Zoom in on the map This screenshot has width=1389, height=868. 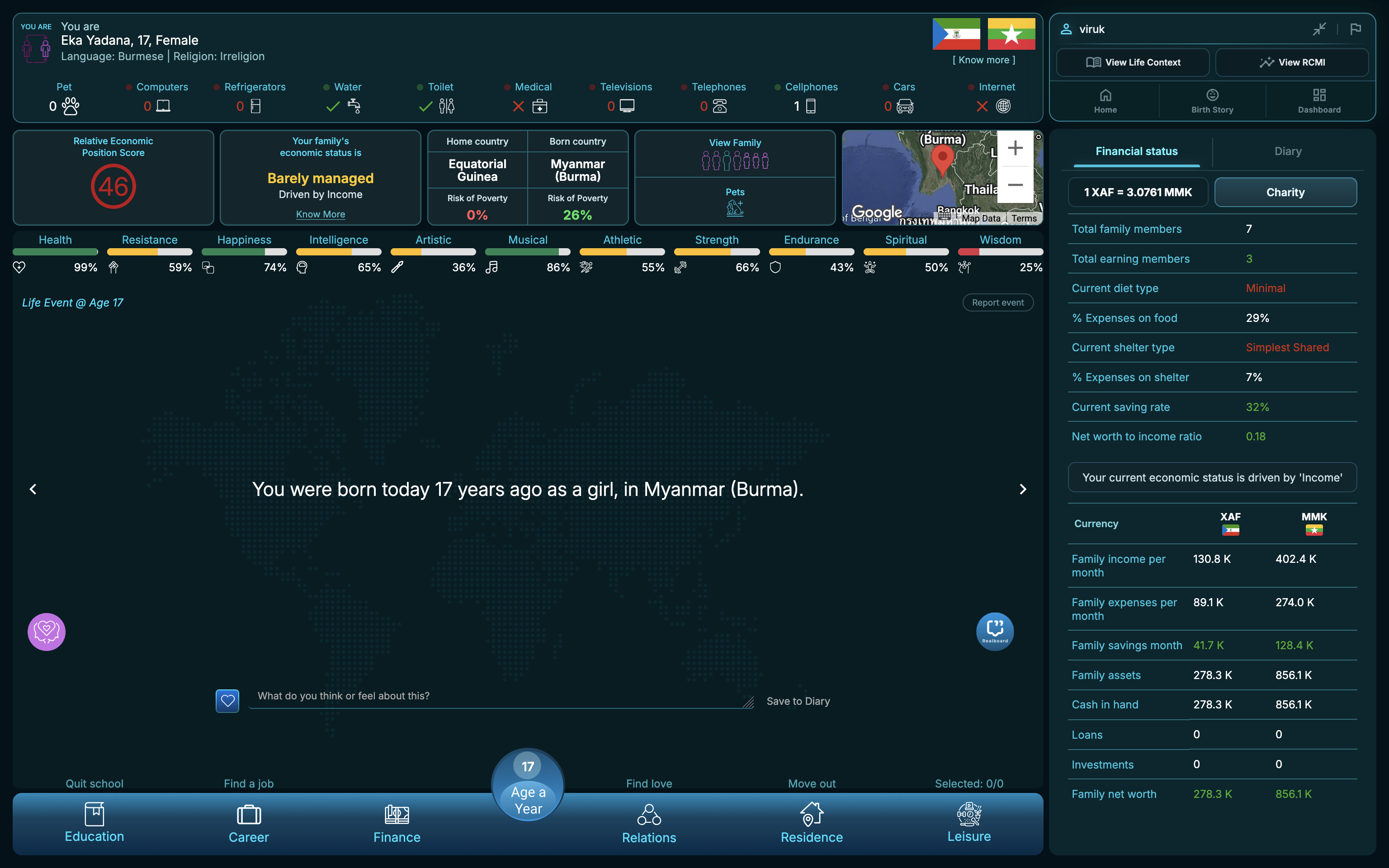tap(1016, 148)
